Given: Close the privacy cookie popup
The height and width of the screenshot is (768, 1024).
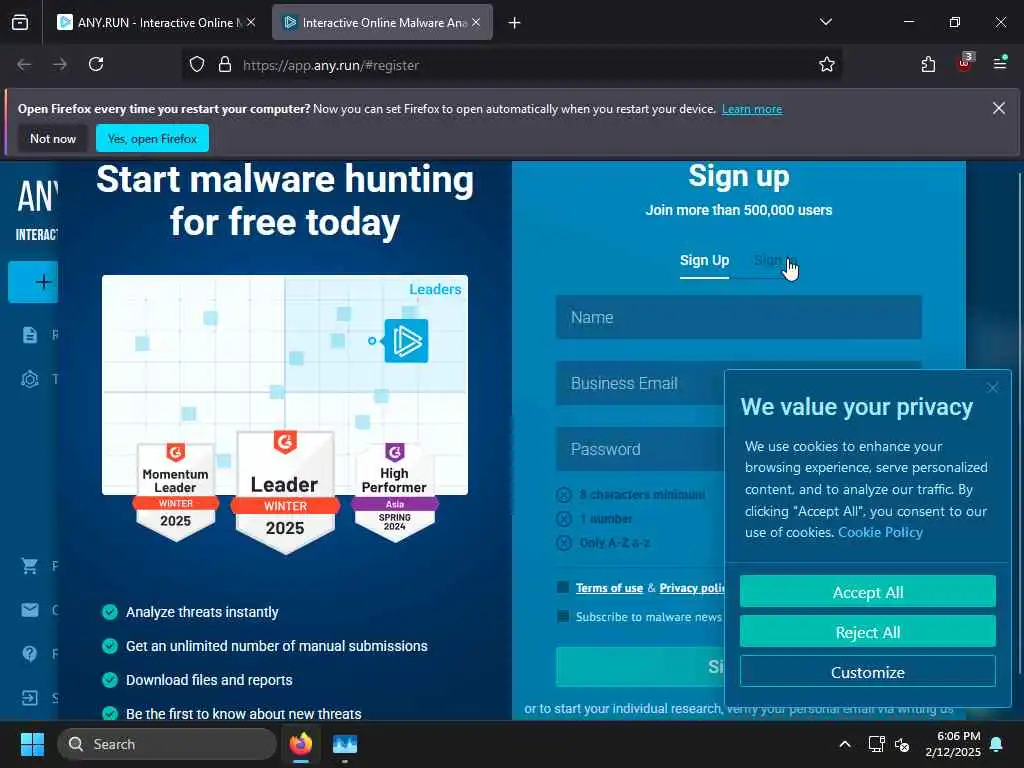Looking at the screenshot, I should [x=993, y=388].
